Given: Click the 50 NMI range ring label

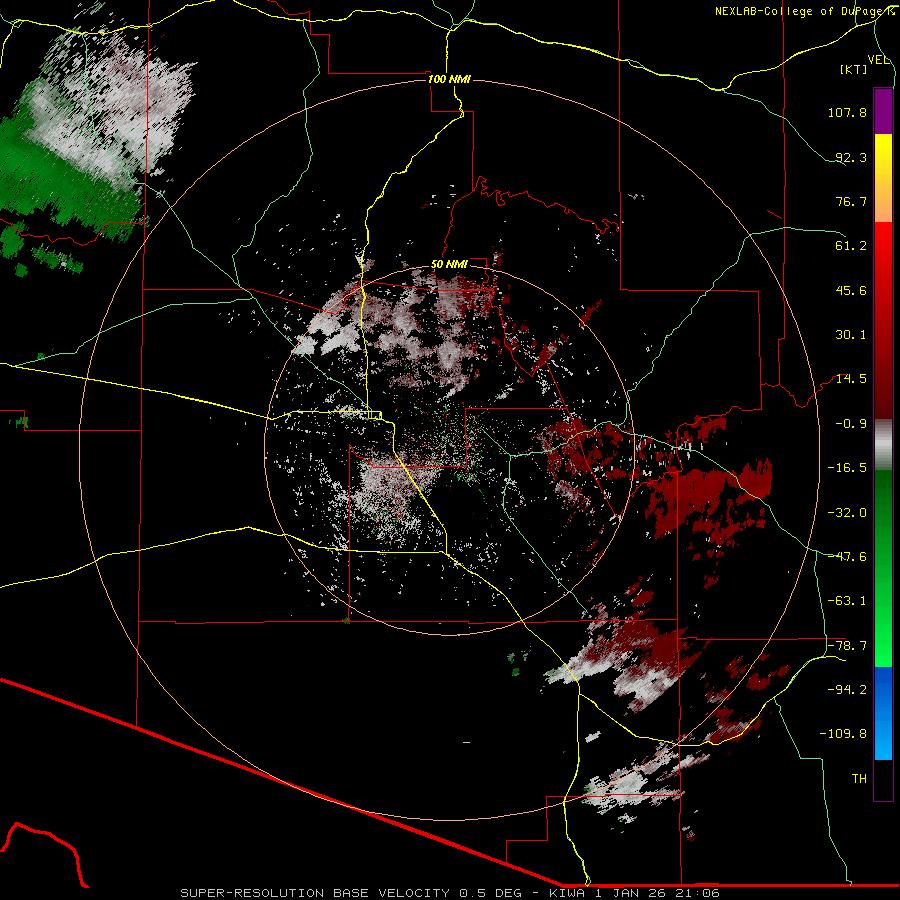Looking at the screenshot, I should pyautogui.click(x=449, y=265).
